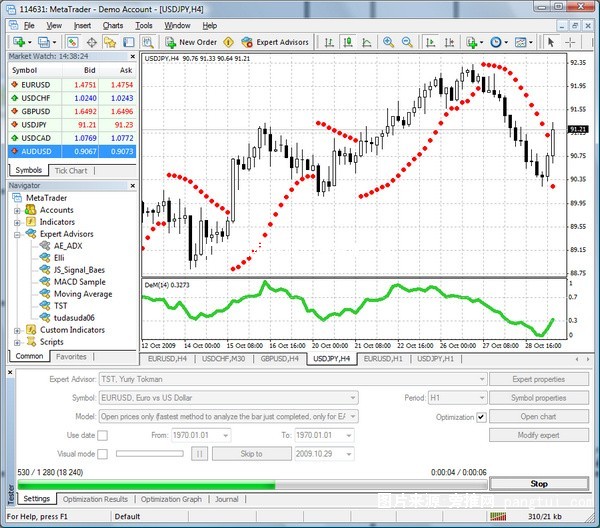Close the Navigator panel
Screen dimensions: 600x528
coord(135,186)
